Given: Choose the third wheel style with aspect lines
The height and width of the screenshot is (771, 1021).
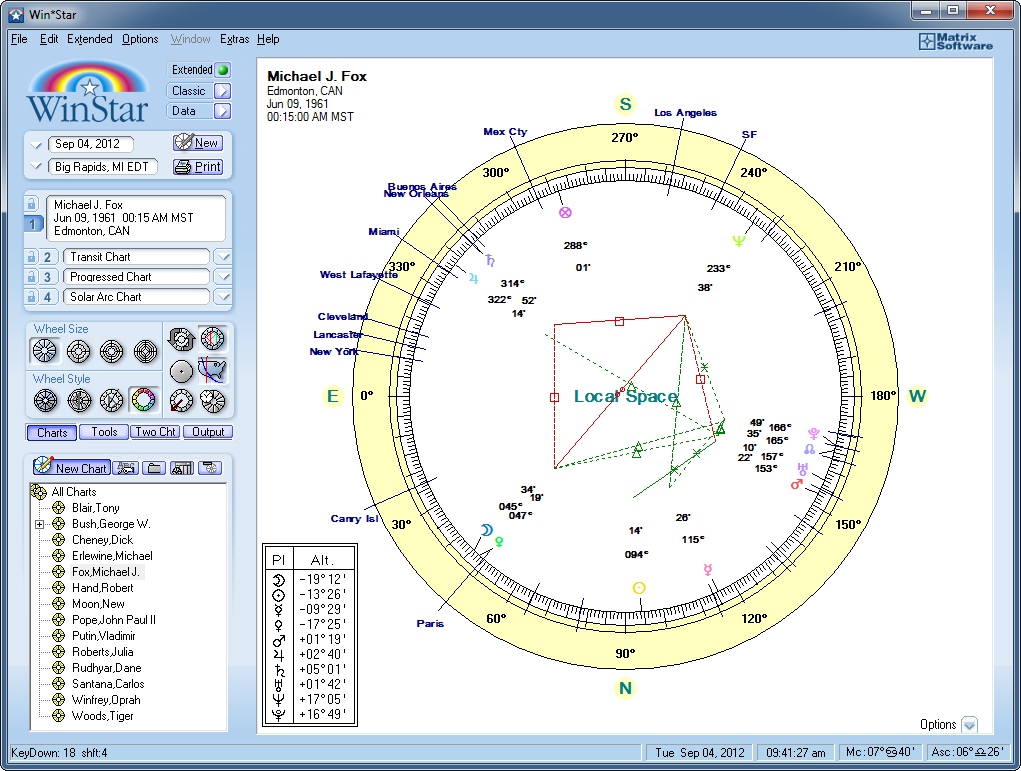Looking at the screenshot, I should click(x=112, y=400).
